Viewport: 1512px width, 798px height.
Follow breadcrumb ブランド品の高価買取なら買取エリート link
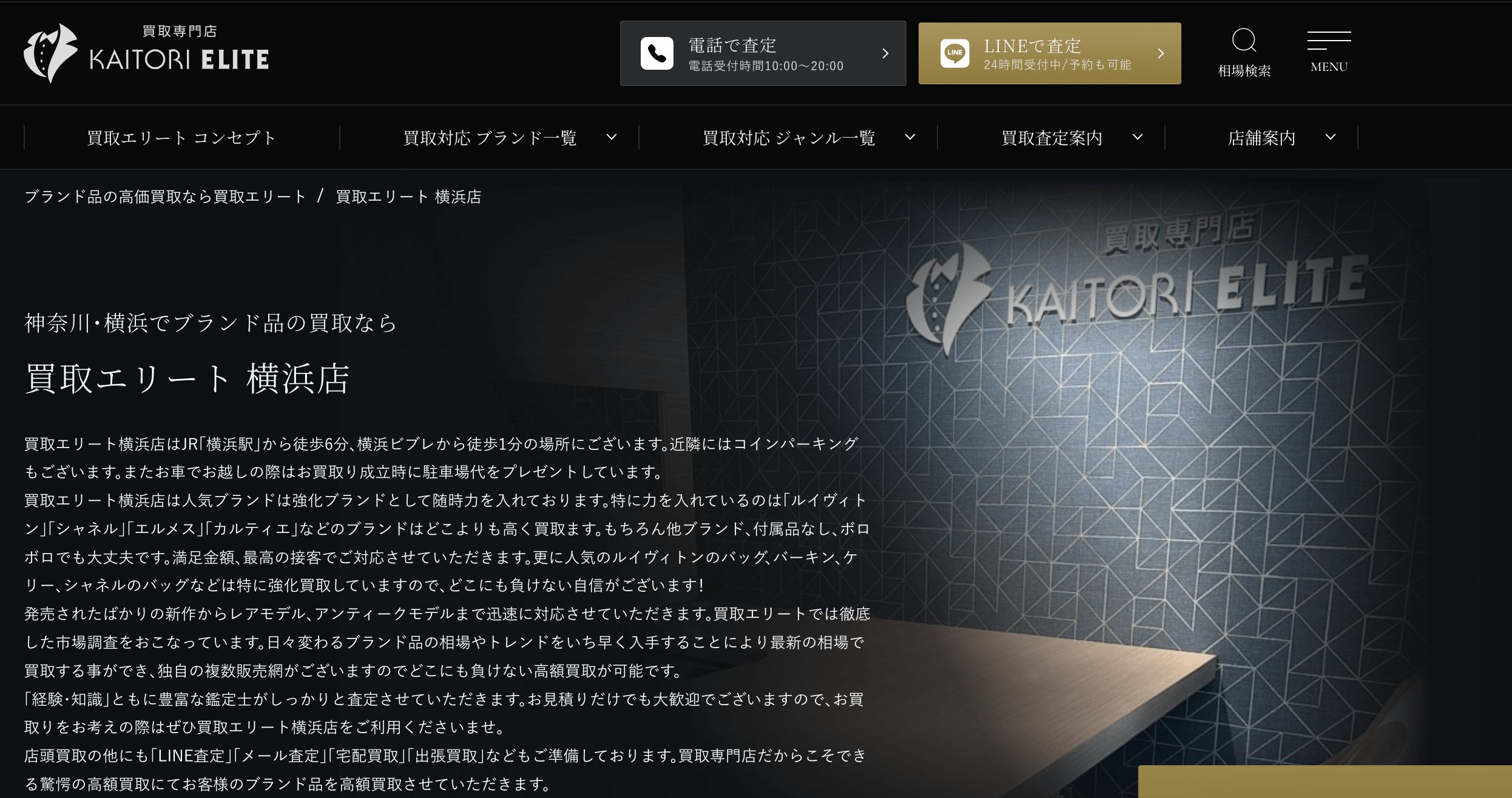165,196
